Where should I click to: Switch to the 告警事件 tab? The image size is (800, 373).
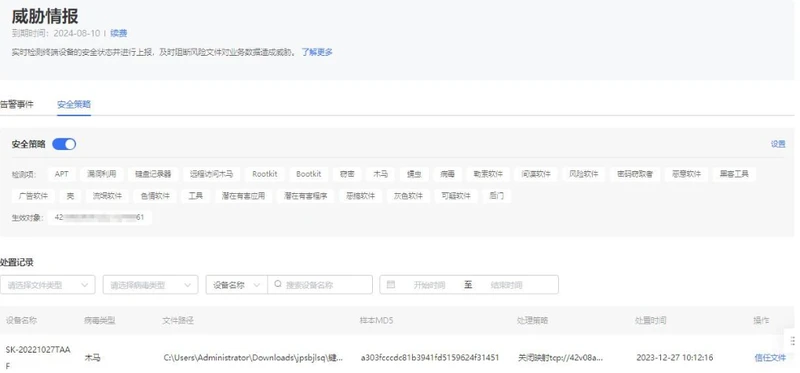tap(17, 104)
